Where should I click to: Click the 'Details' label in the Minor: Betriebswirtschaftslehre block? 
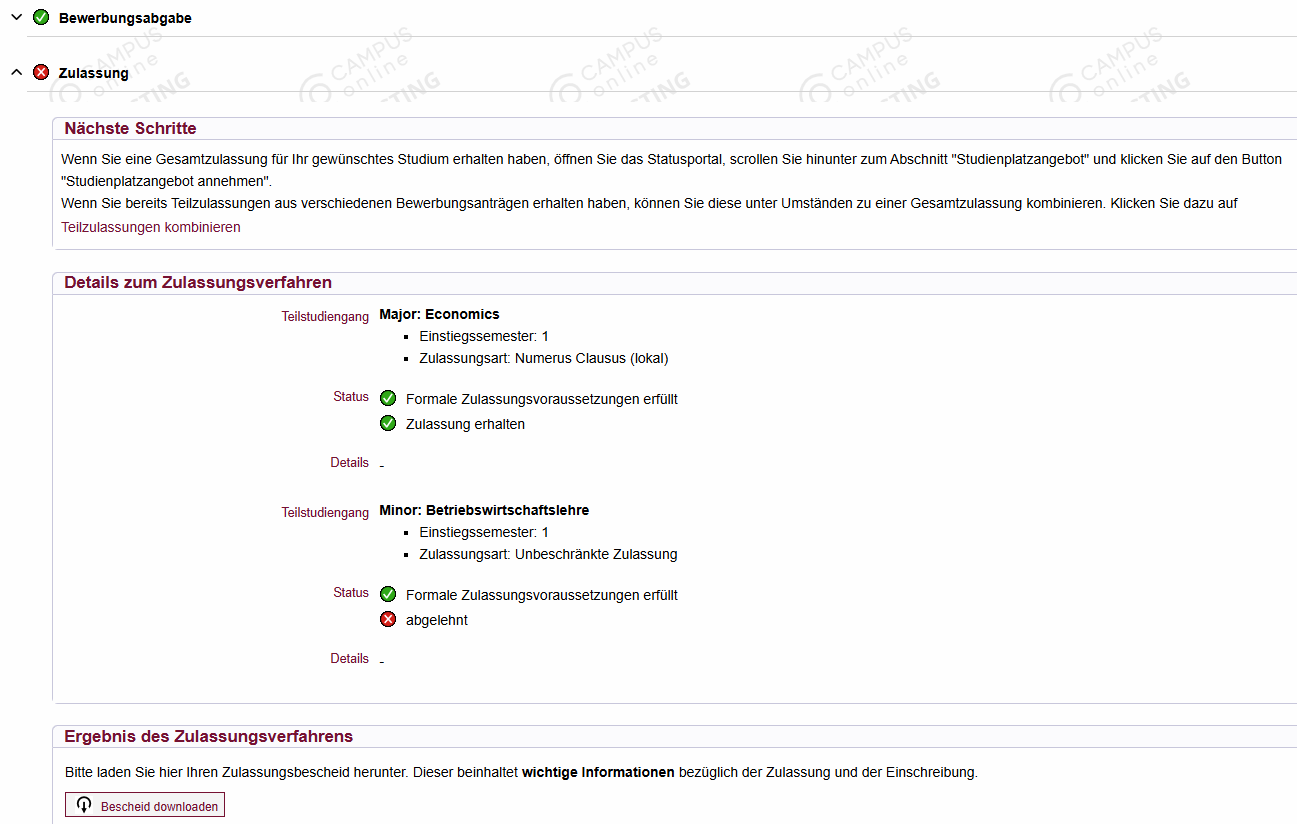[350, 659]
